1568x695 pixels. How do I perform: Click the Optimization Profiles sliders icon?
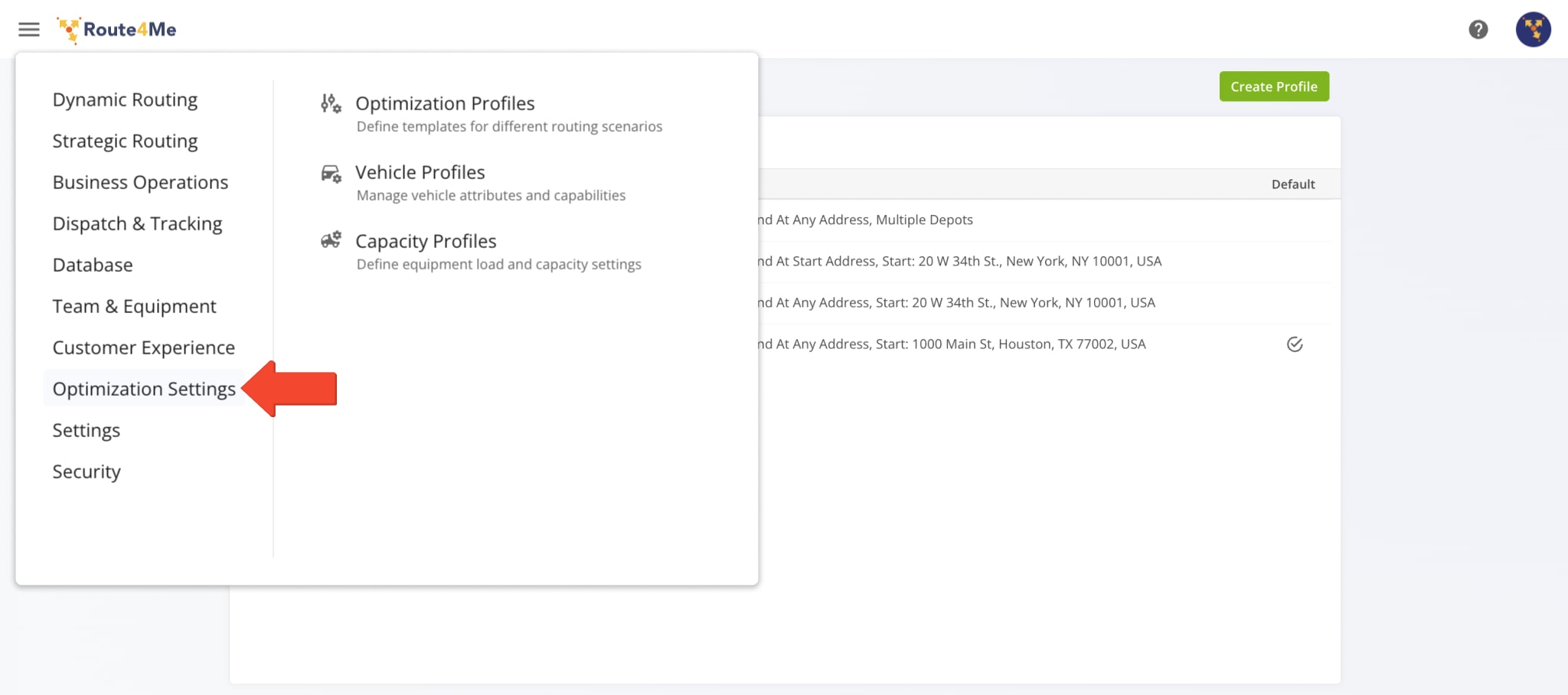tap(331, 103)
